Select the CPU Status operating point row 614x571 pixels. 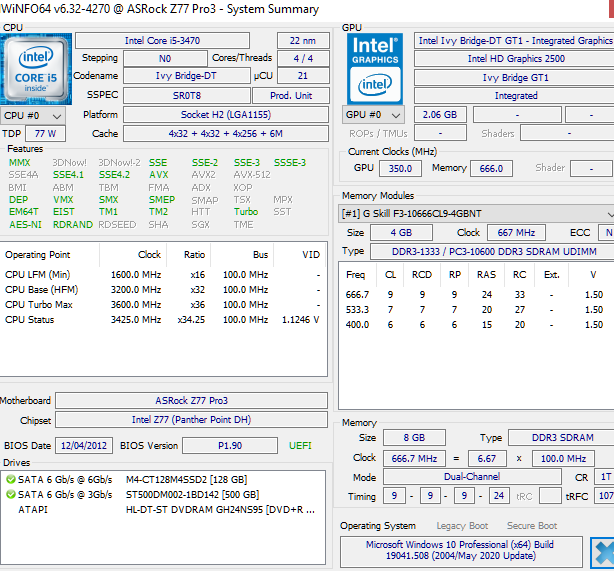coord(164,320)
